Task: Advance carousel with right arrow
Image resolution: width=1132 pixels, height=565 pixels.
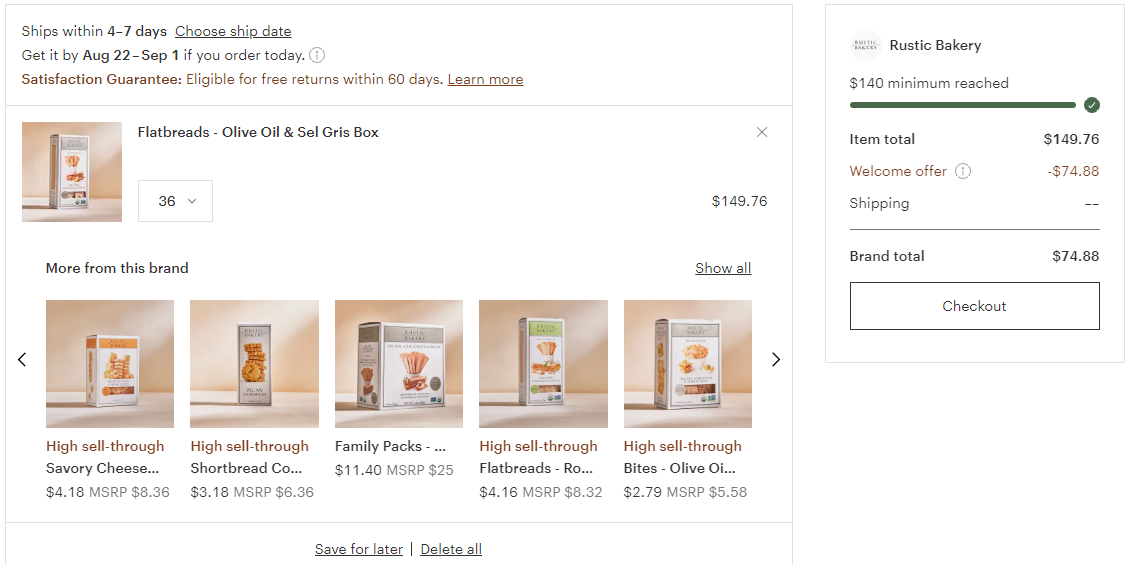Action: (x=776, y=359)
